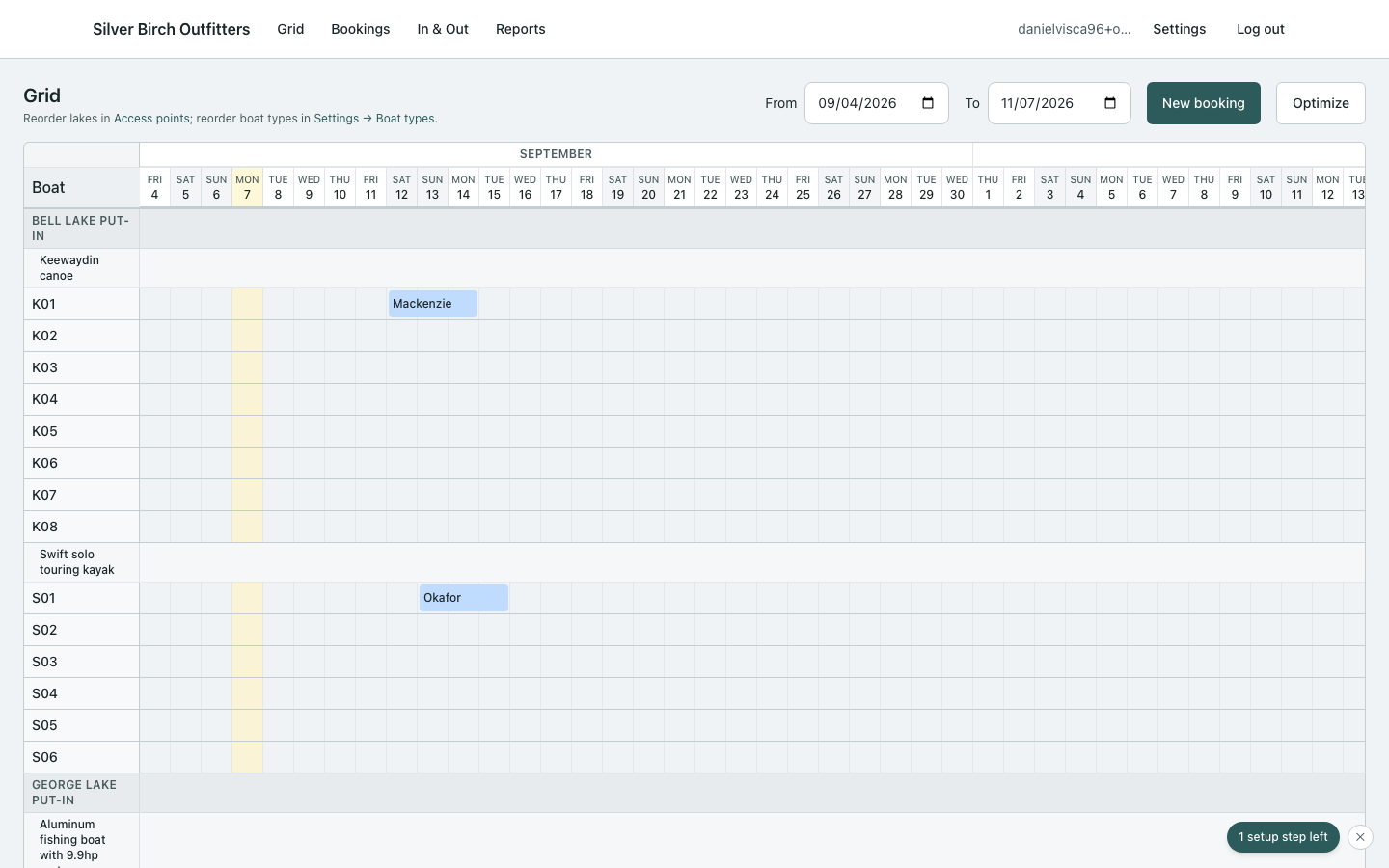The width and height of the screenshot is (1389, 868).
Task: Click the Optimize button
Action: pos(1321,103)
